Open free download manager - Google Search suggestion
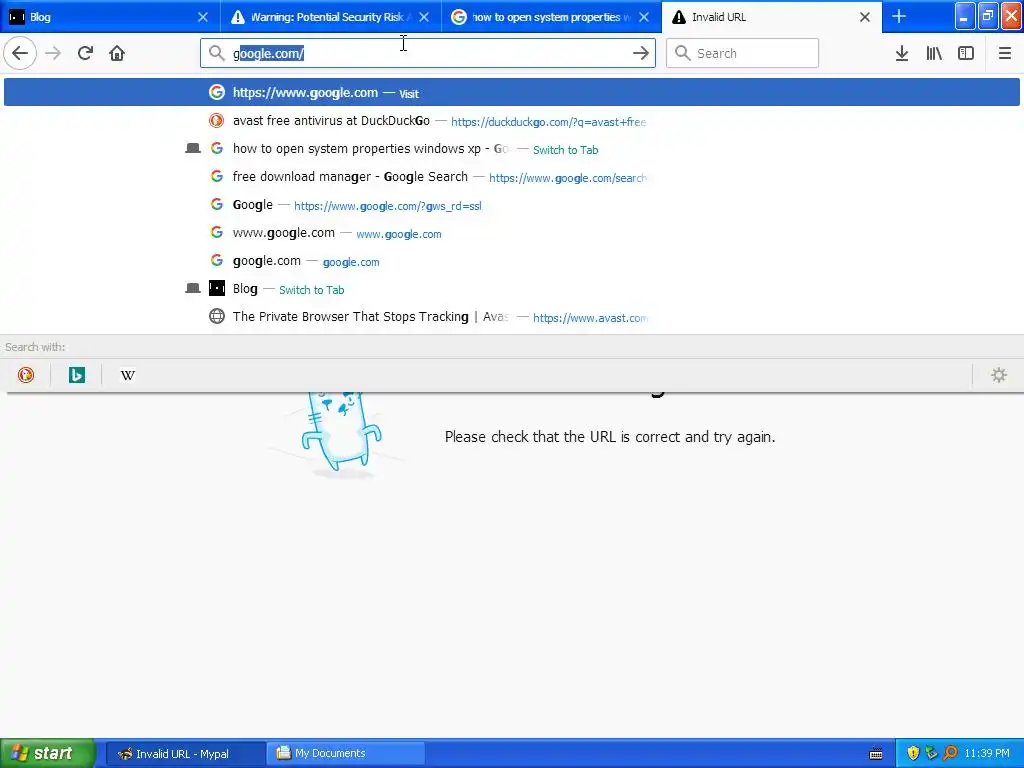 click(x=511, y=176)
